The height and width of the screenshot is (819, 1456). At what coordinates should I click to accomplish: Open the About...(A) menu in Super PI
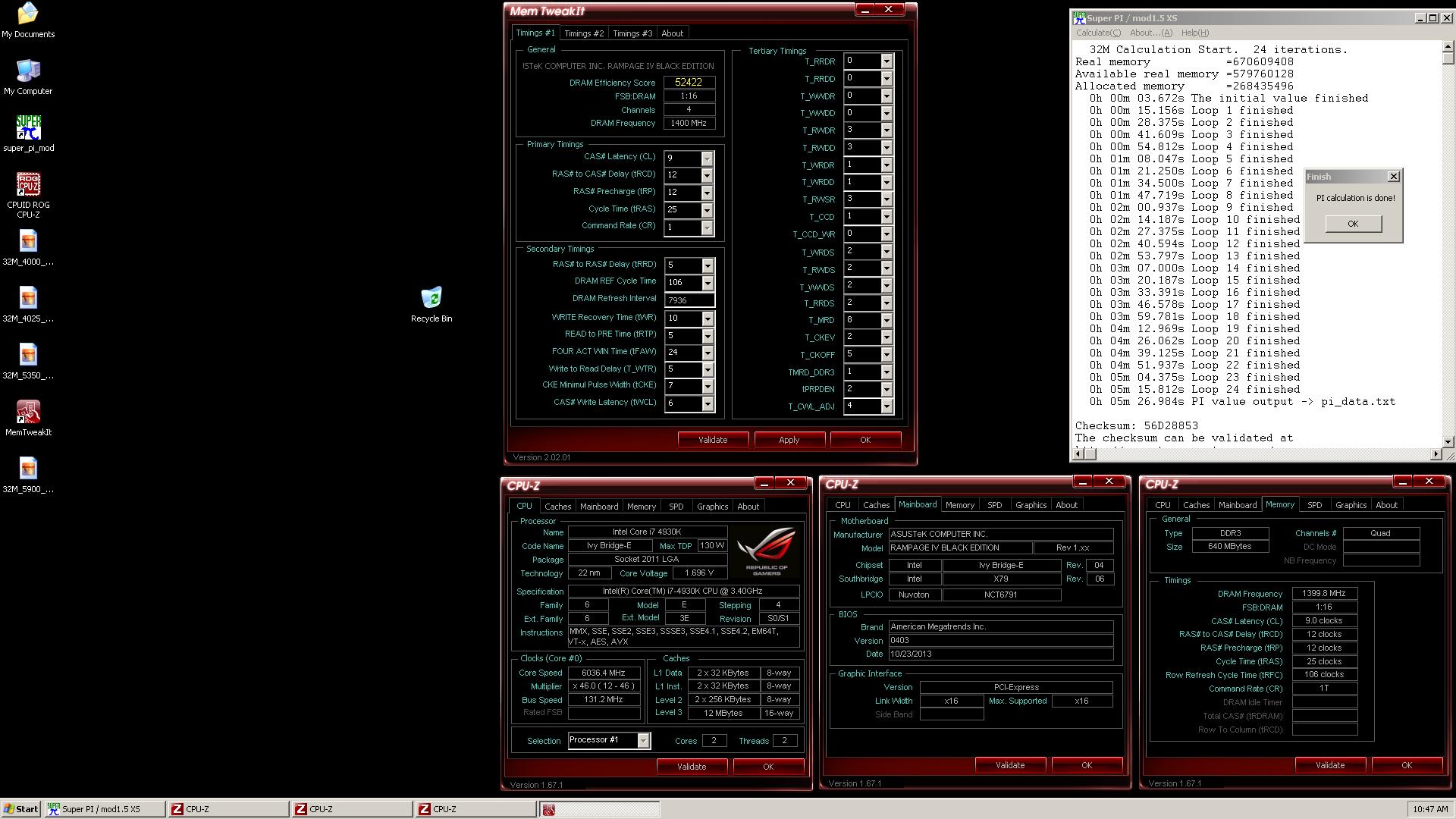1150,33
